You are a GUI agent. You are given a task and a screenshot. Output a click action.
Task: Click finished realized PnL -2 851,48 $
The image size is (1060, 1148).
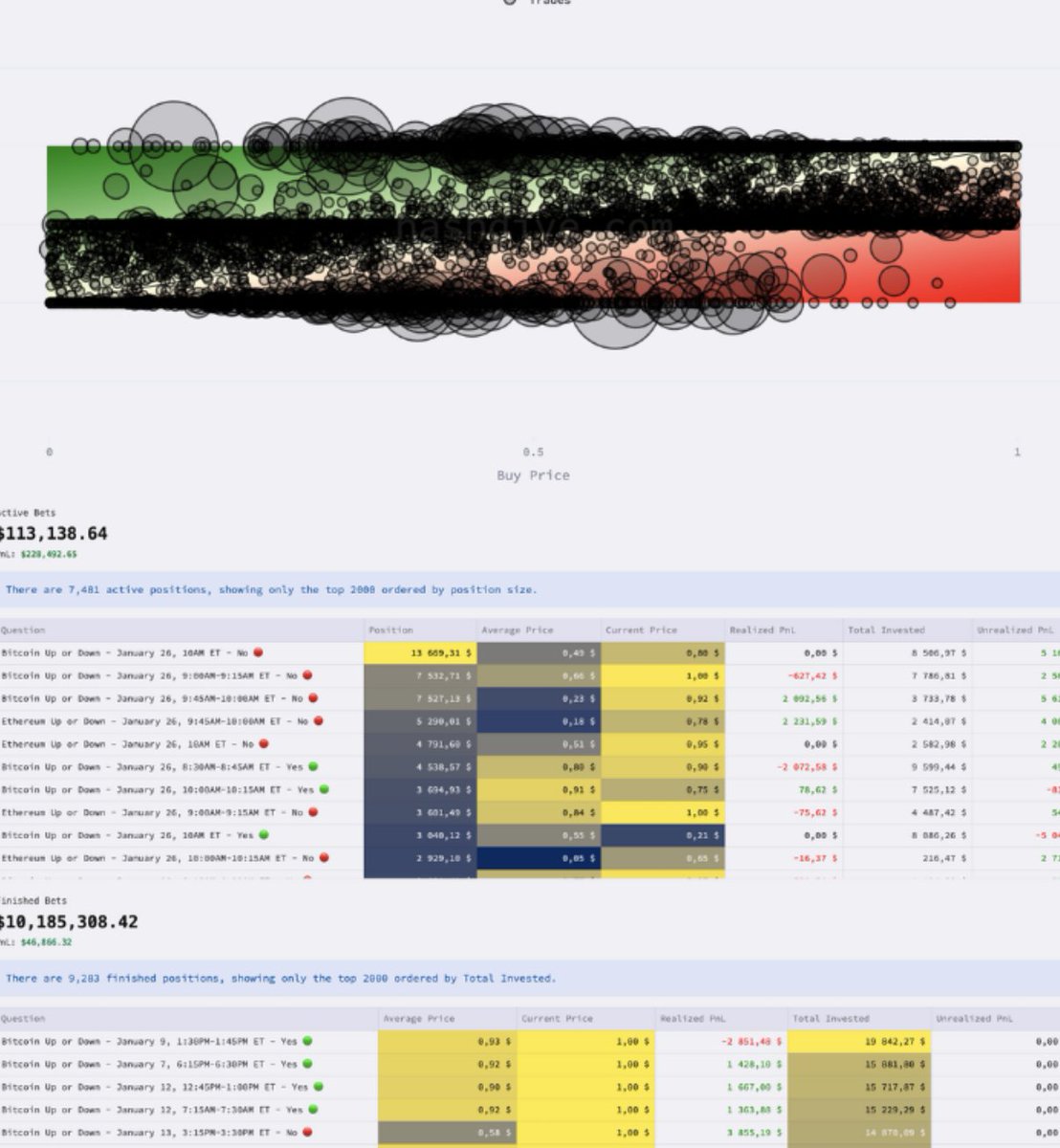[721, 1042]
